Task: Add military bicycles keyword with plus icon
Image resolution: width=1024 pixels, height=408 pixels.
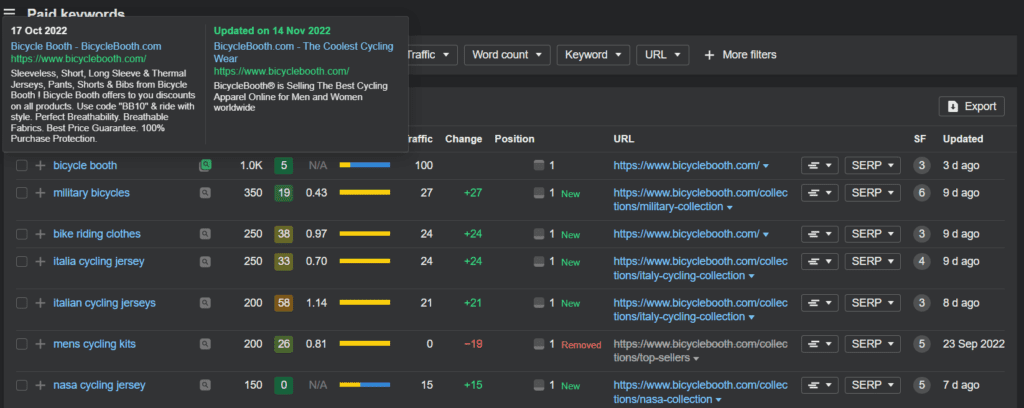Action: pos(40,193)
